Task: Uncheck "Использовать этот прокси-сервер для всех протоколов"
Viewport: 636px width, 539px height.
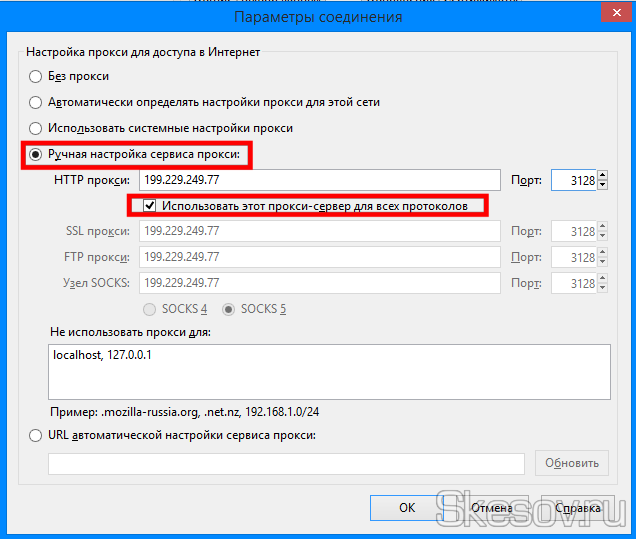Action: (x=150, y=206)
